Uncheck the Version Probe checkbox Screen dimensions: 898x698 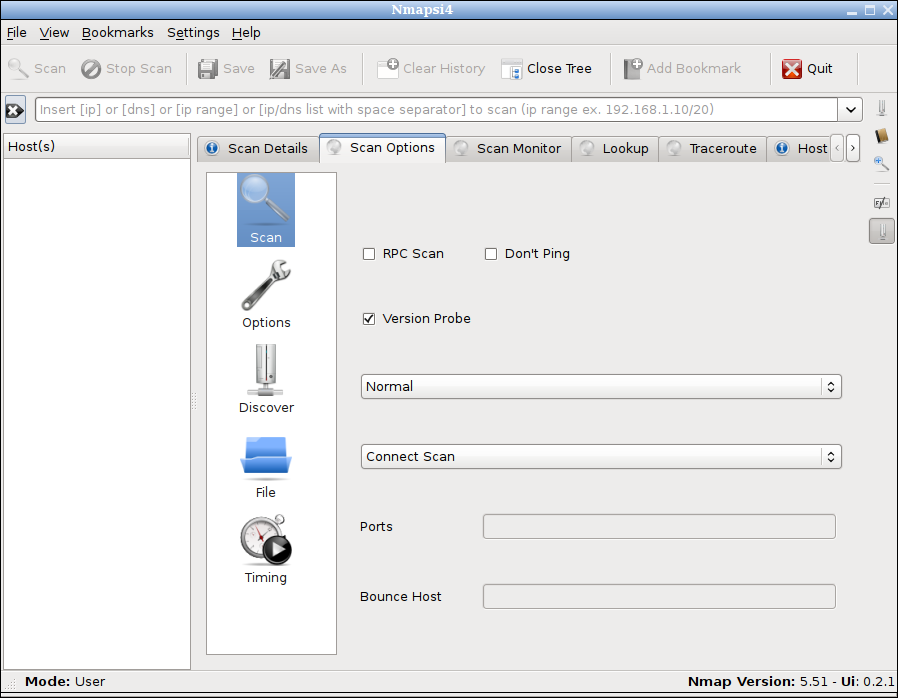pyautogui.click(x=369, y=319)
